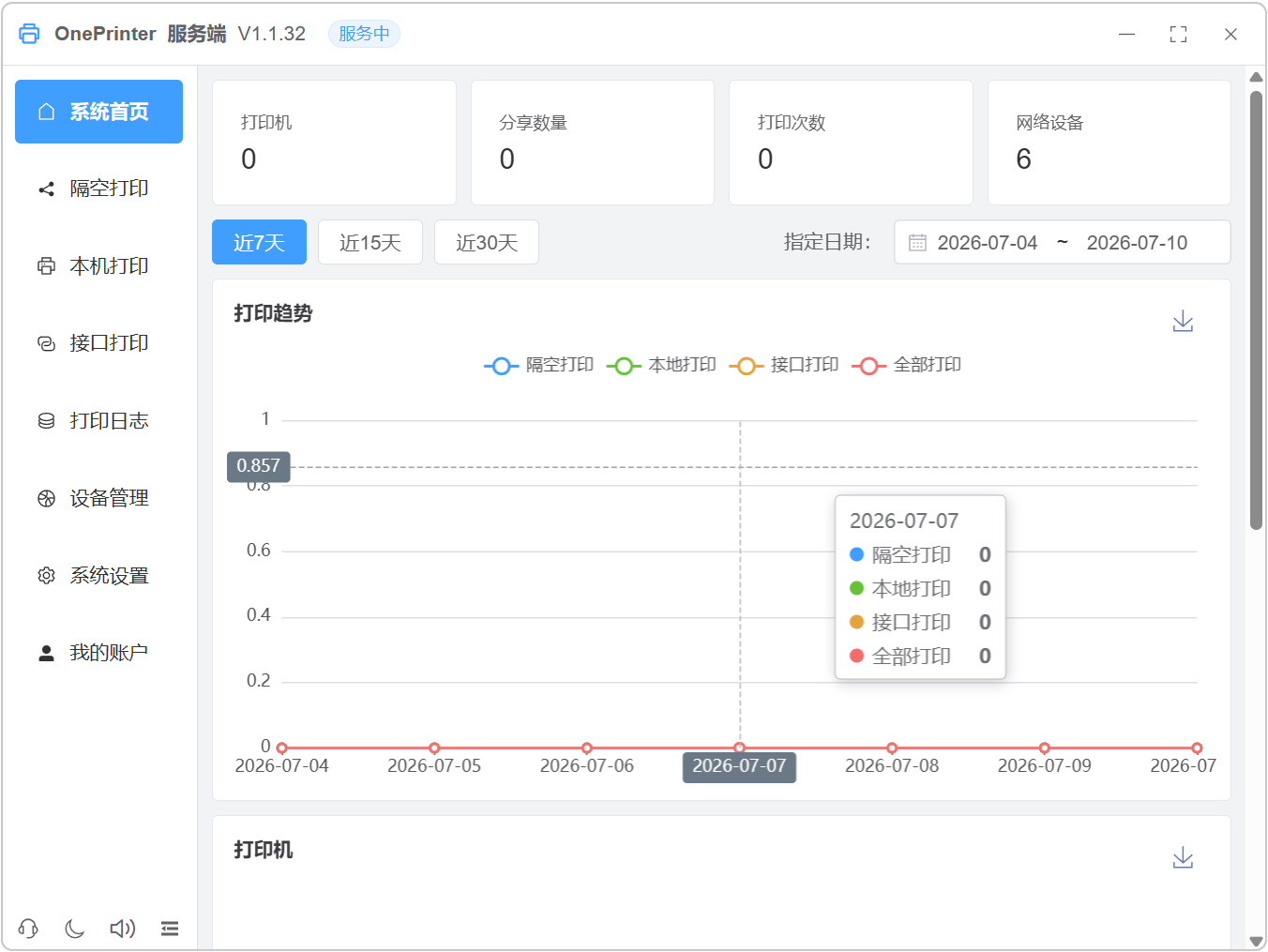The image size is (1268, 952).
Task: Collapse the sidebar with the menu icon
Action: pos(170,929)
